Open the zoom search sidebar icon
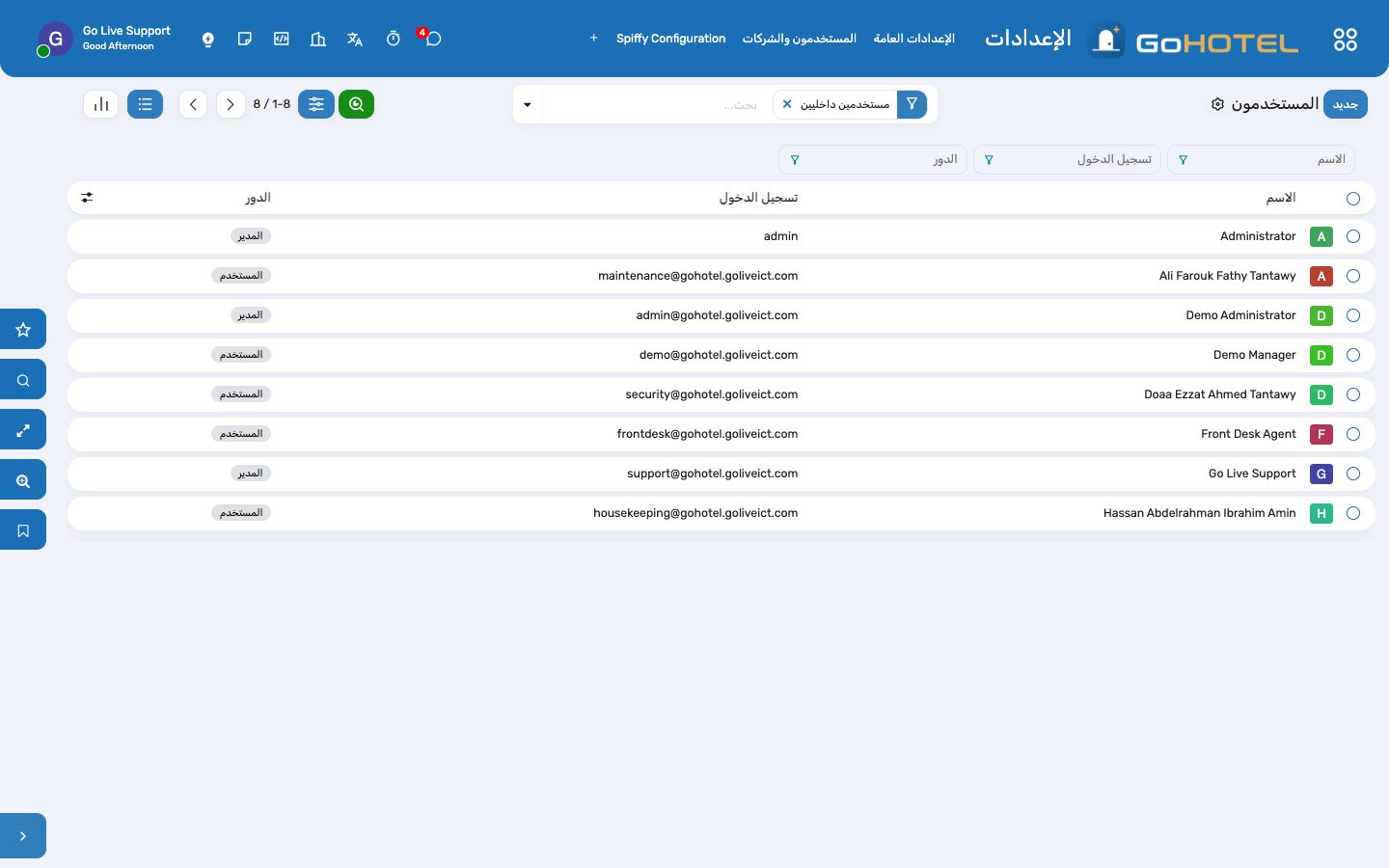The image size is (1389, 868). [x=23, y=480]
